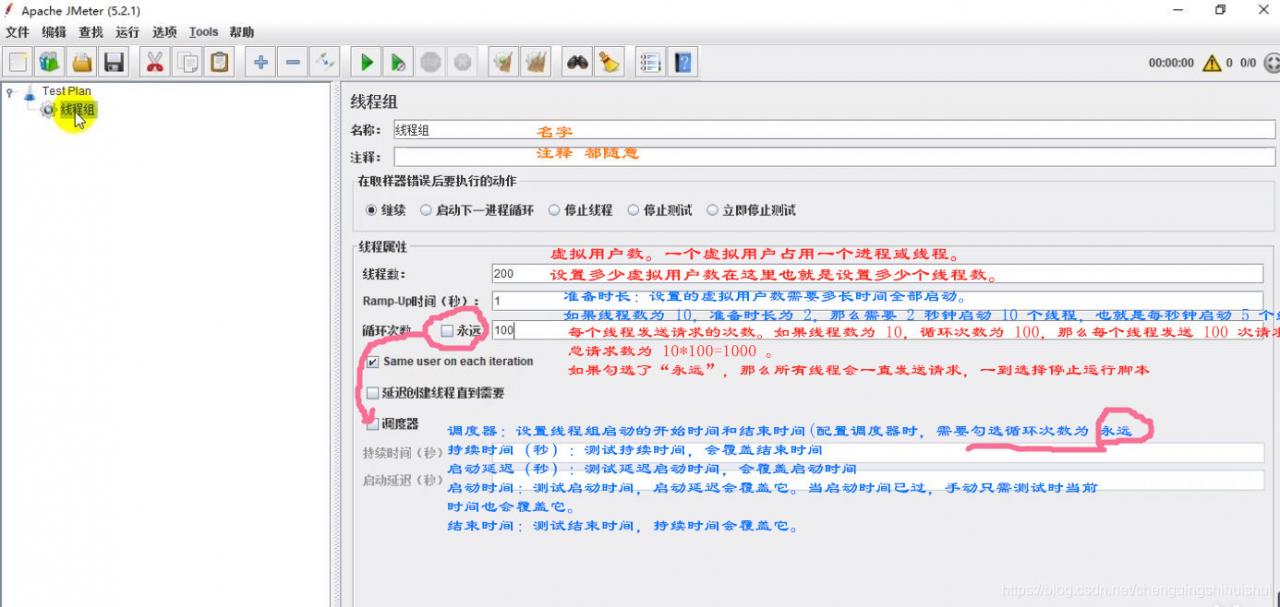Click the Cut scissors icon

(x=155, y=62)
